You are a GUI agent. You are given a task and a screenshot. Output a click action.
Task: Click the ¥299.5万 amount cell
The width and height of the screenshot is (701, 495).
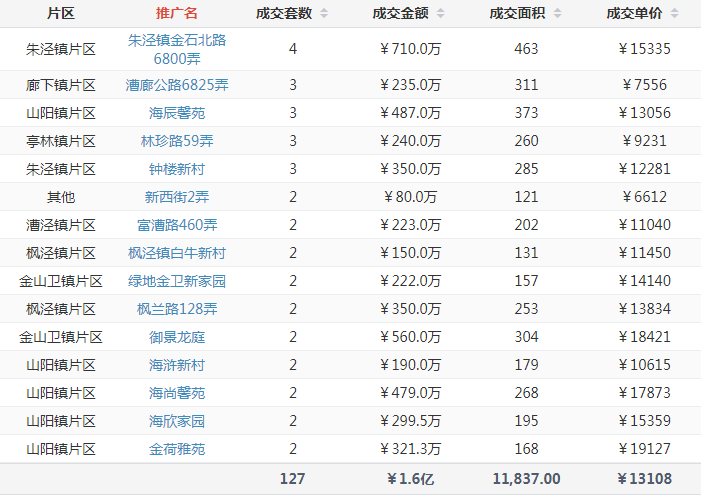click(410, 421)
